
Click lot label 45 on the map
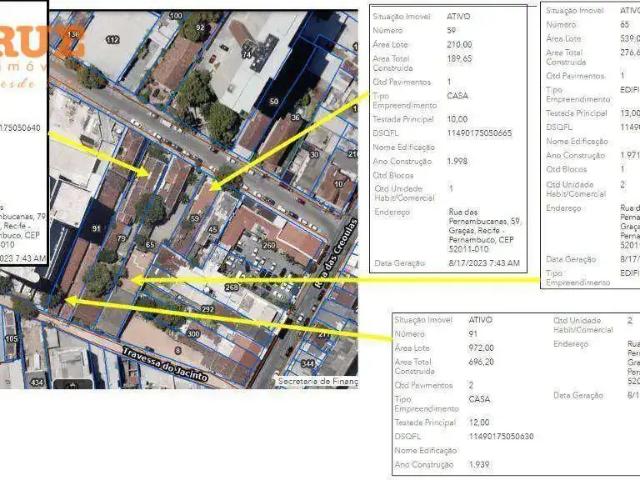(x=213, y=229)
